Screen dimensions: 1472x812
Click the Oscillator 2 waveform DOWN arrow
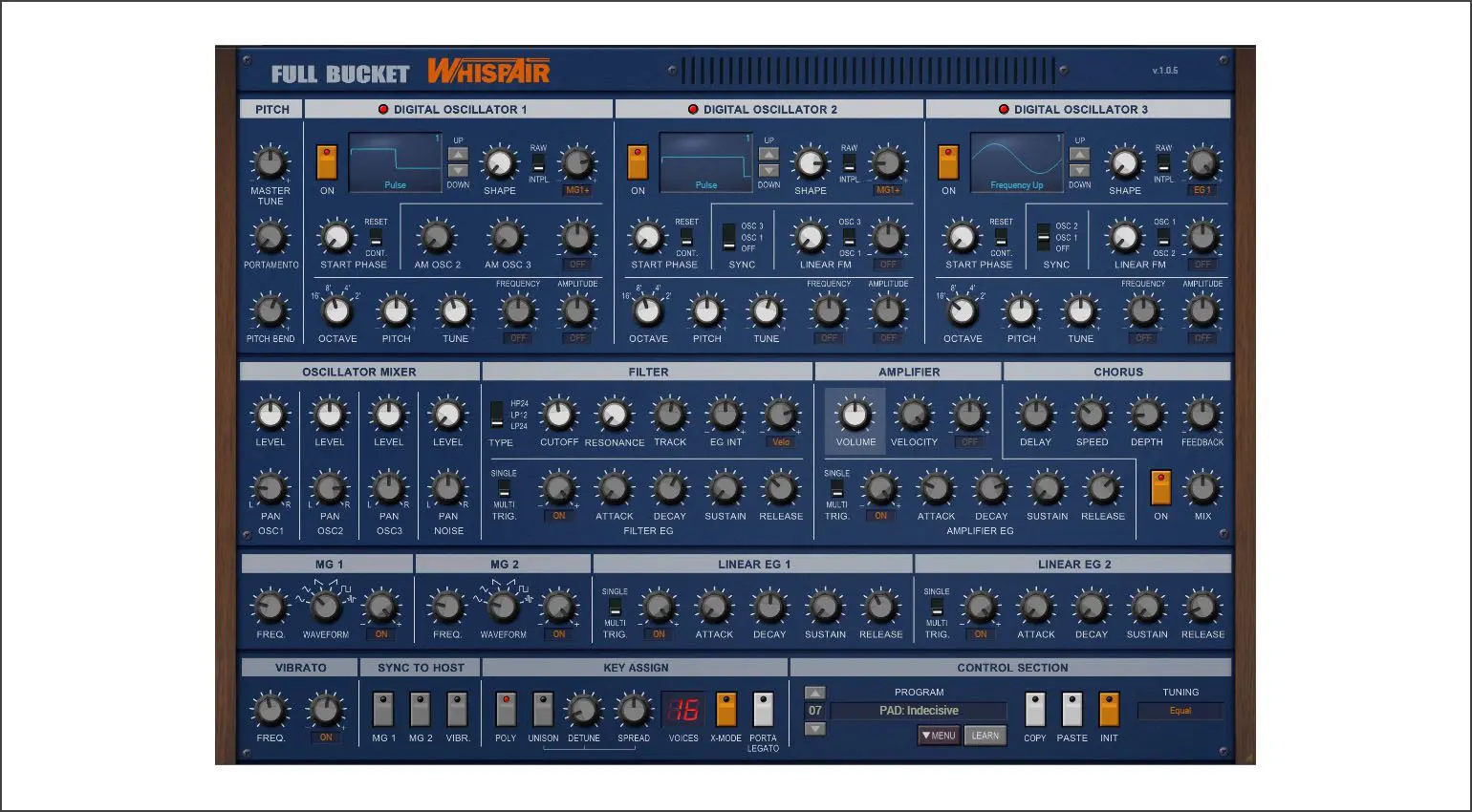click(x=768, y=171)
